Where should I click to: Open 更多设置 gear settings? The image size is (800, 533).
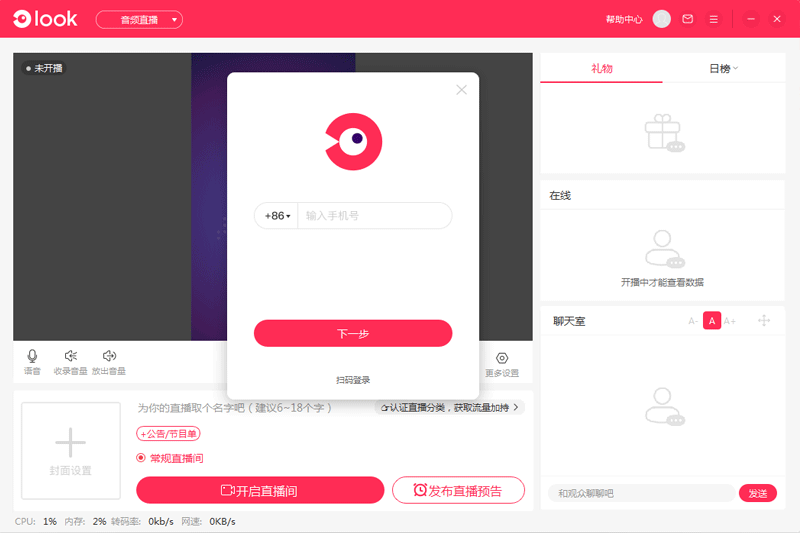click(x=502, y=359)
